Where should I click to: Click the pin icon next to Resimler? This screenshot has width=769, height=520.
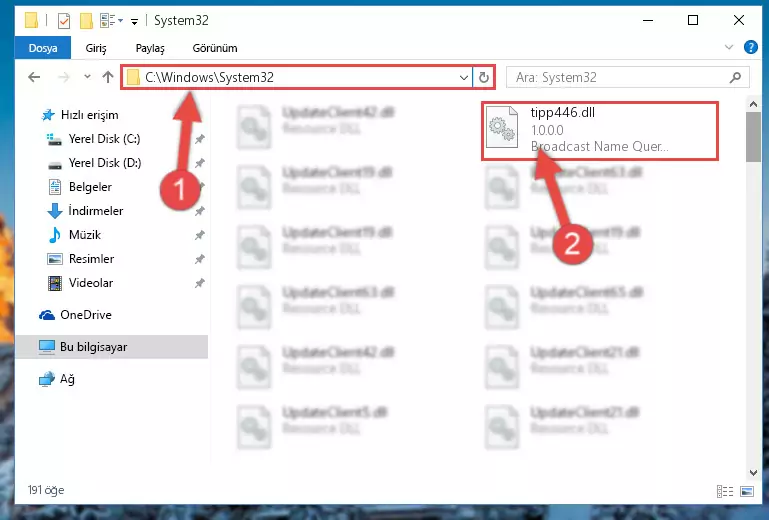tap(200, 259)
